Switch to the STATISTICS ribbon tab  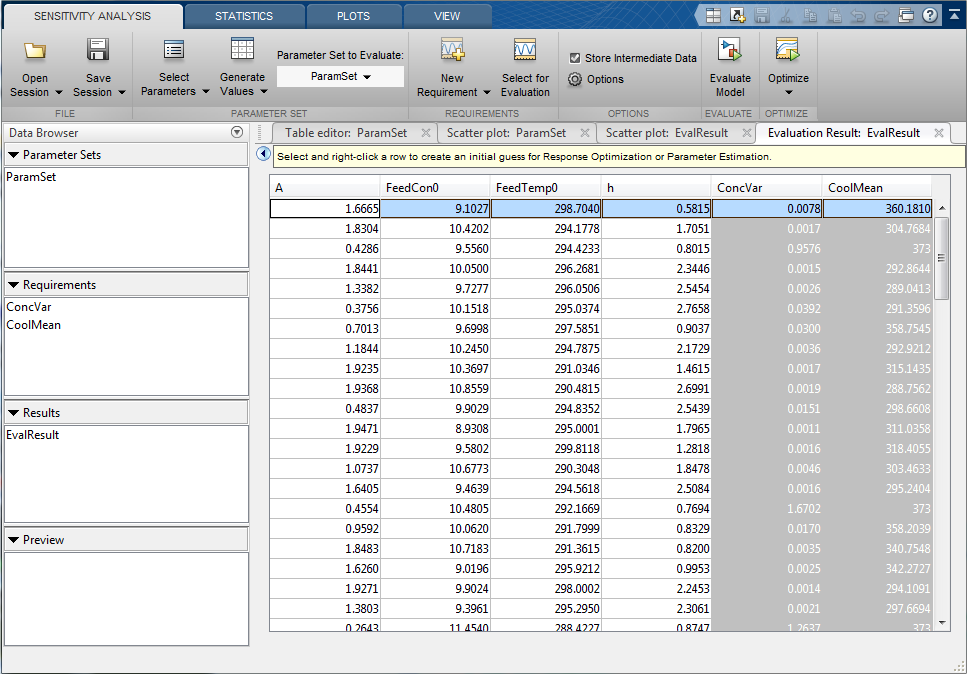[244, 16]
